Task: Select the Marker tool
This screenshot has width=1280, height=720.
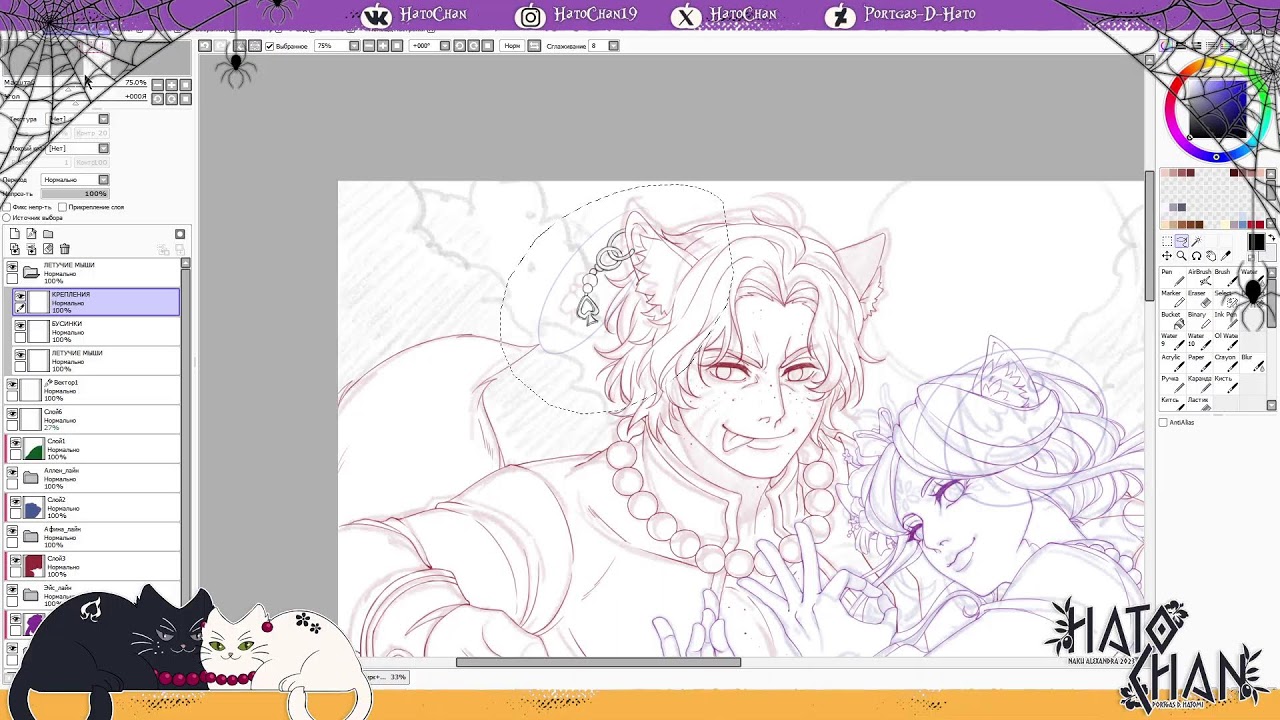Action: tap(1171, 298)
